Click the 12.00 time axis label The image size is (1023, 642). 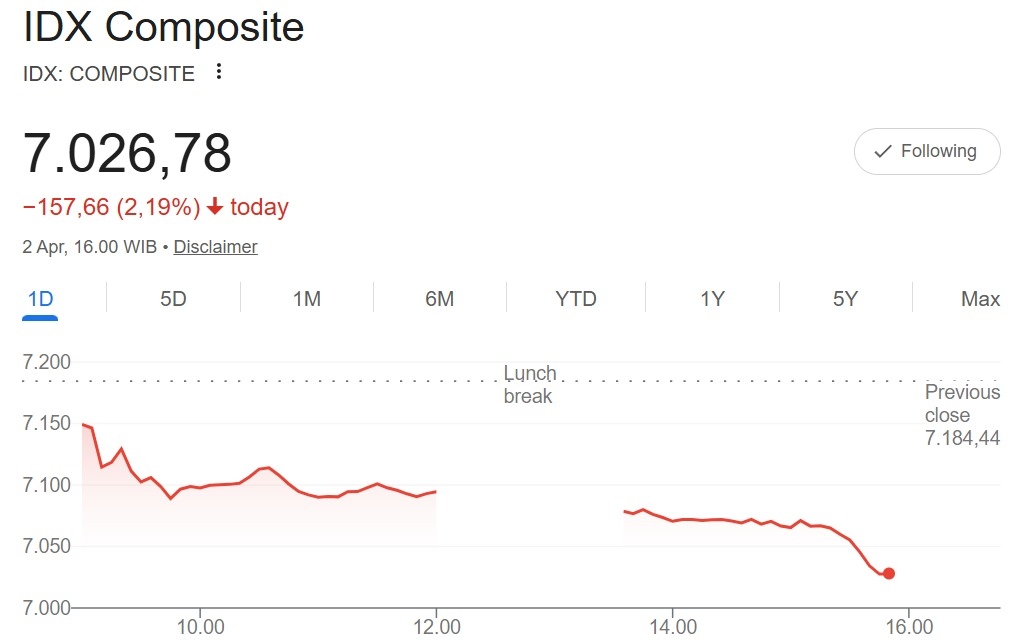coord(436,627)
